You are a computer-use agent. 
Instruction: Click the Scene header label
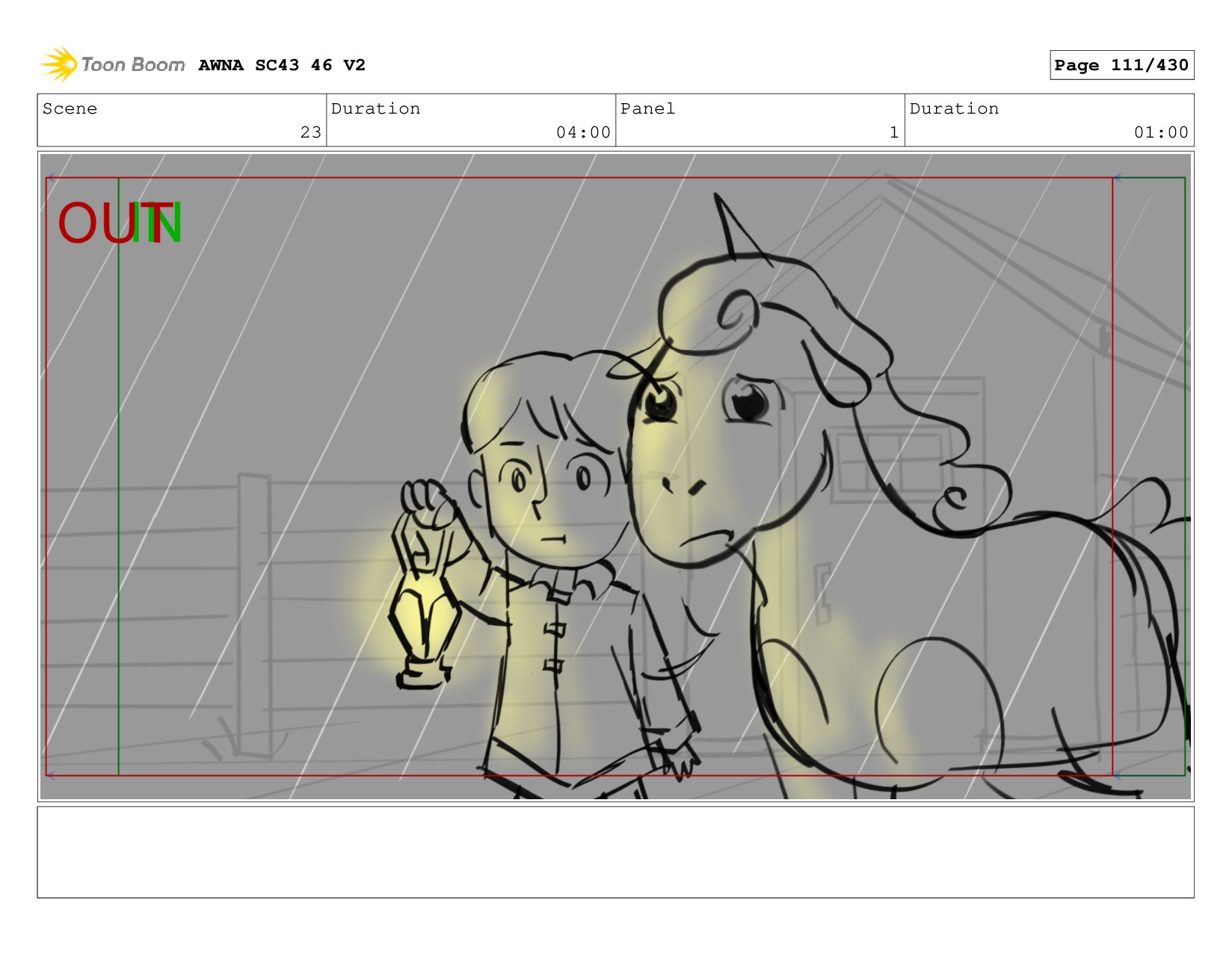pos(70,108)
